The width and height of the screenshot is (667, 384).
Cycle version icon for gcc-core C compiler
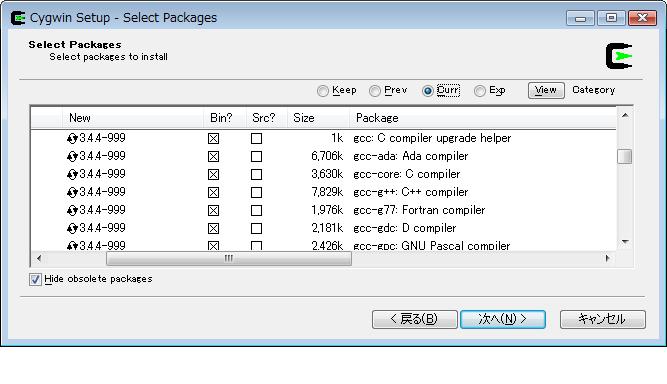click(x=72, y=174)
